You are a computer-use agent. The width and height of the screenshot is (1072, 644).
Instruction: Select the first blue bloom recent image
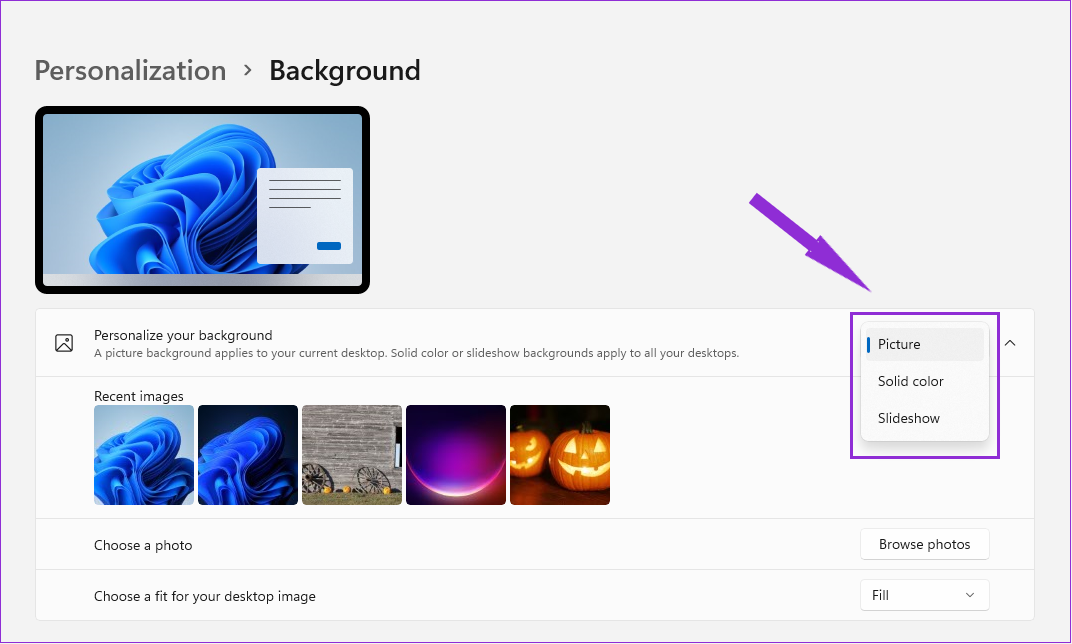tap(143, 455)
